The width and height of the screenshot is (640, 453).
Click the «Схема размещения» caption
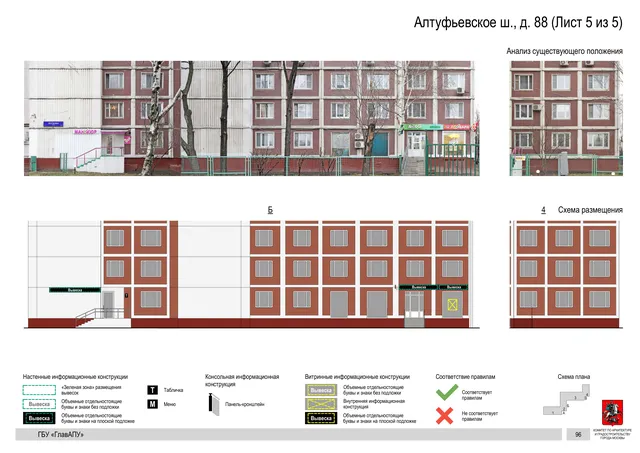[x=590, y=210]
